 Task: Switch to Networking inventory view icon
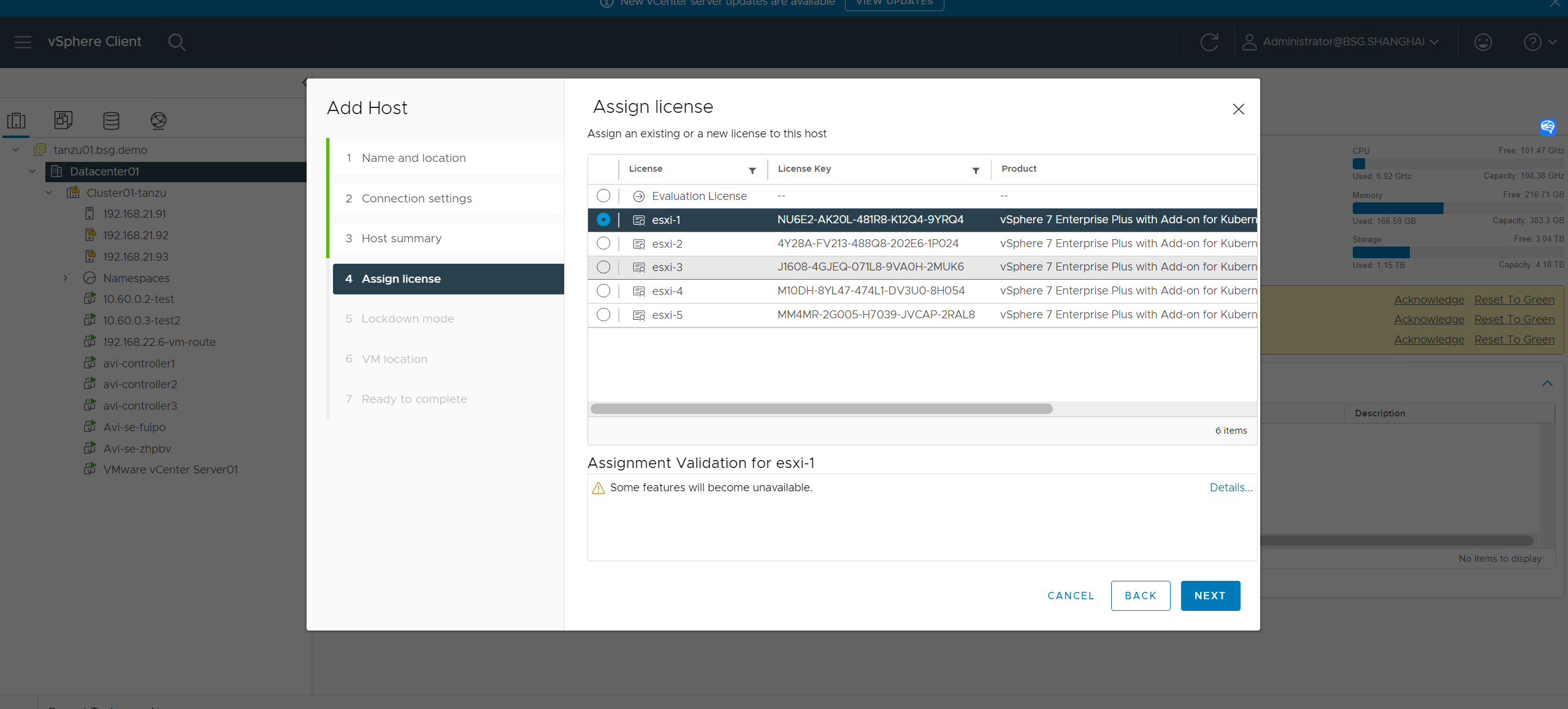[158, 120]
